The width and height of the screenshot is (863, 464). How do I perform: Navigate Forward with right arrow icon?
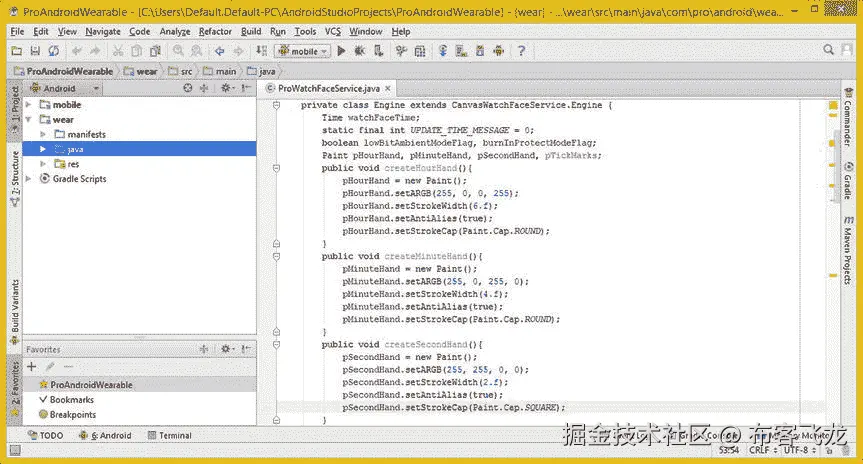[x=238, y=51]
